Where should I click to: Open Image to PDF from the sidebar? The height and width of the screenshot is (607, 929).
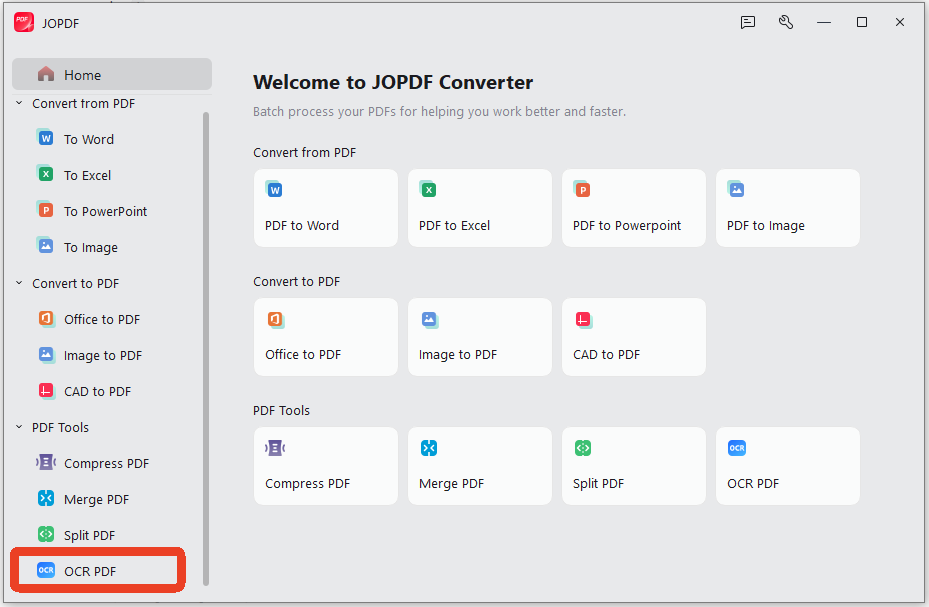[102, 355]
